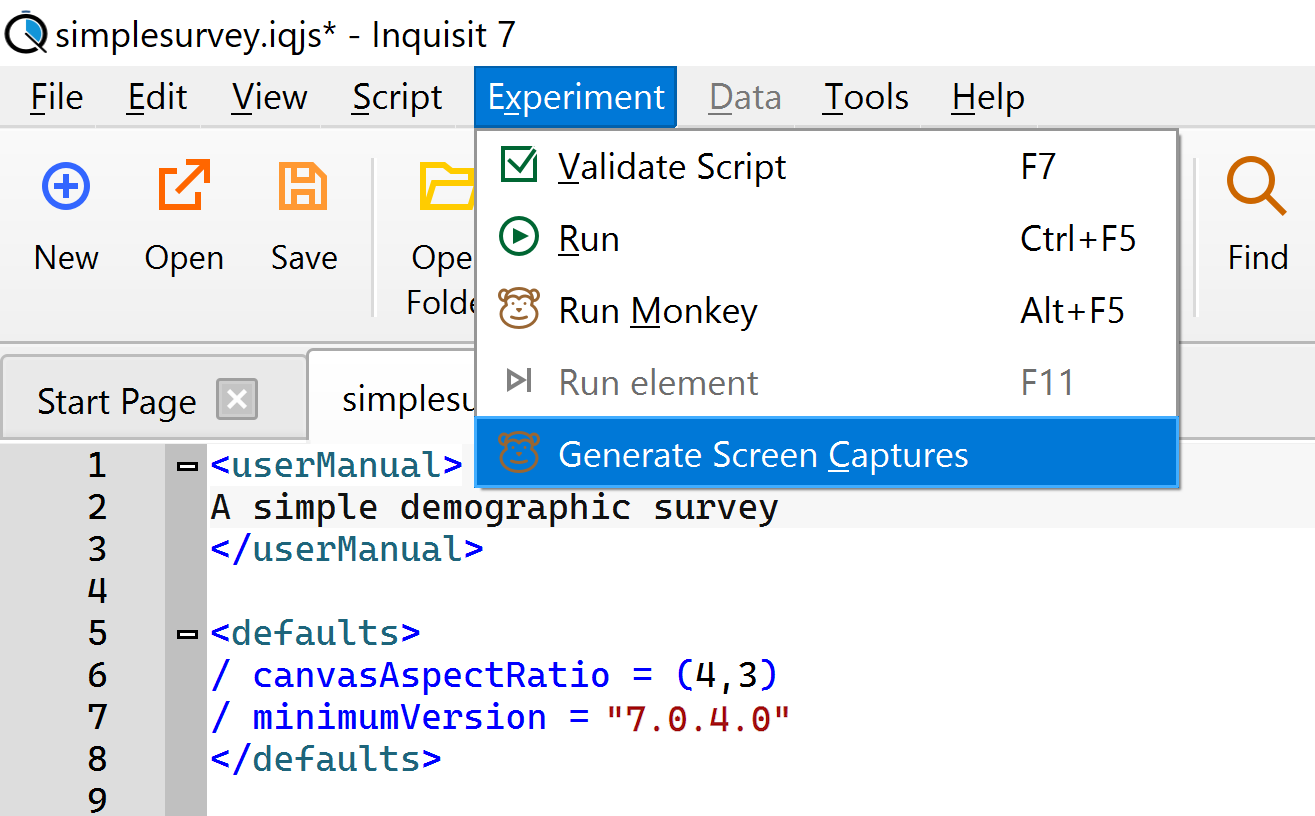1315x816 pixels.
Task: Open the File menu
Action: coord(57,97)
